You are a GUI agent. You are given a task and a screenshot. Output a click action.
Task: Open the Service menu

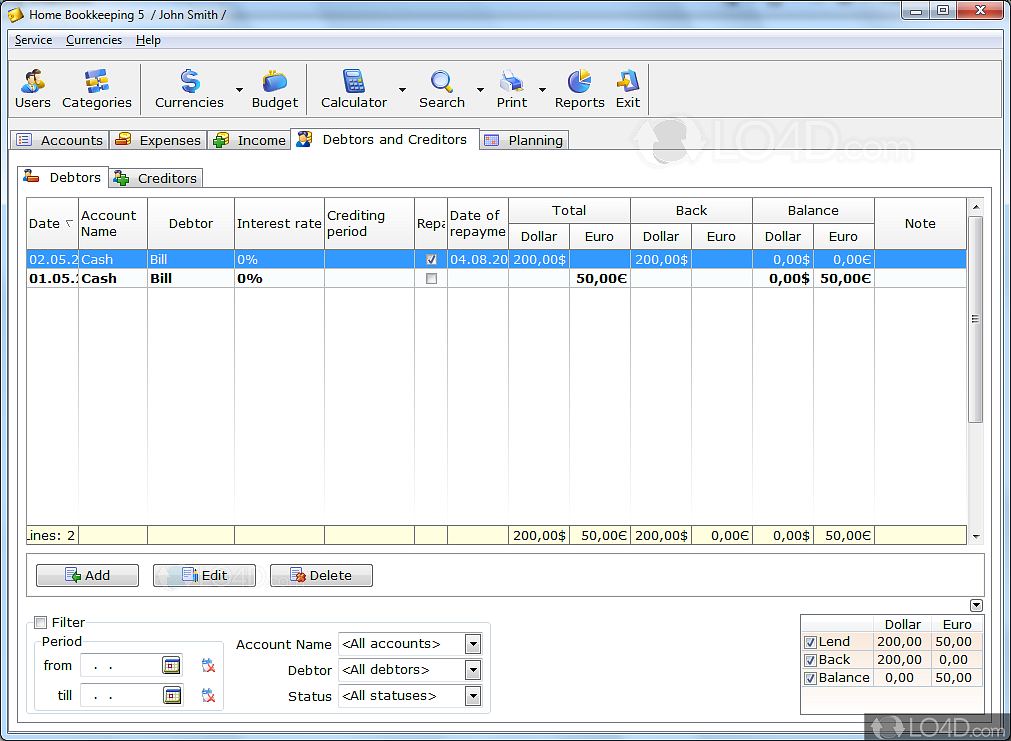click(34, 40)
